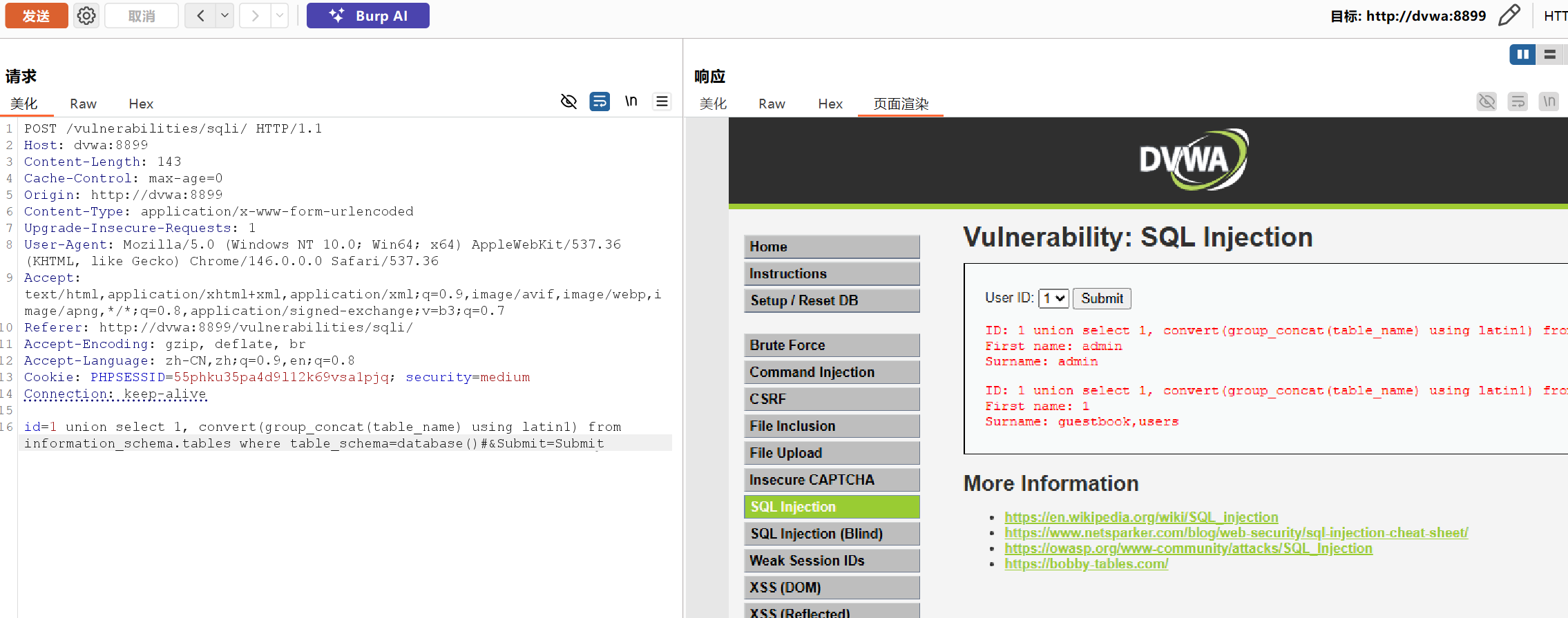This screenshot has width=1568, height=618.
Task: Open Brute Force menu item
Action: [x=832, y=345]
